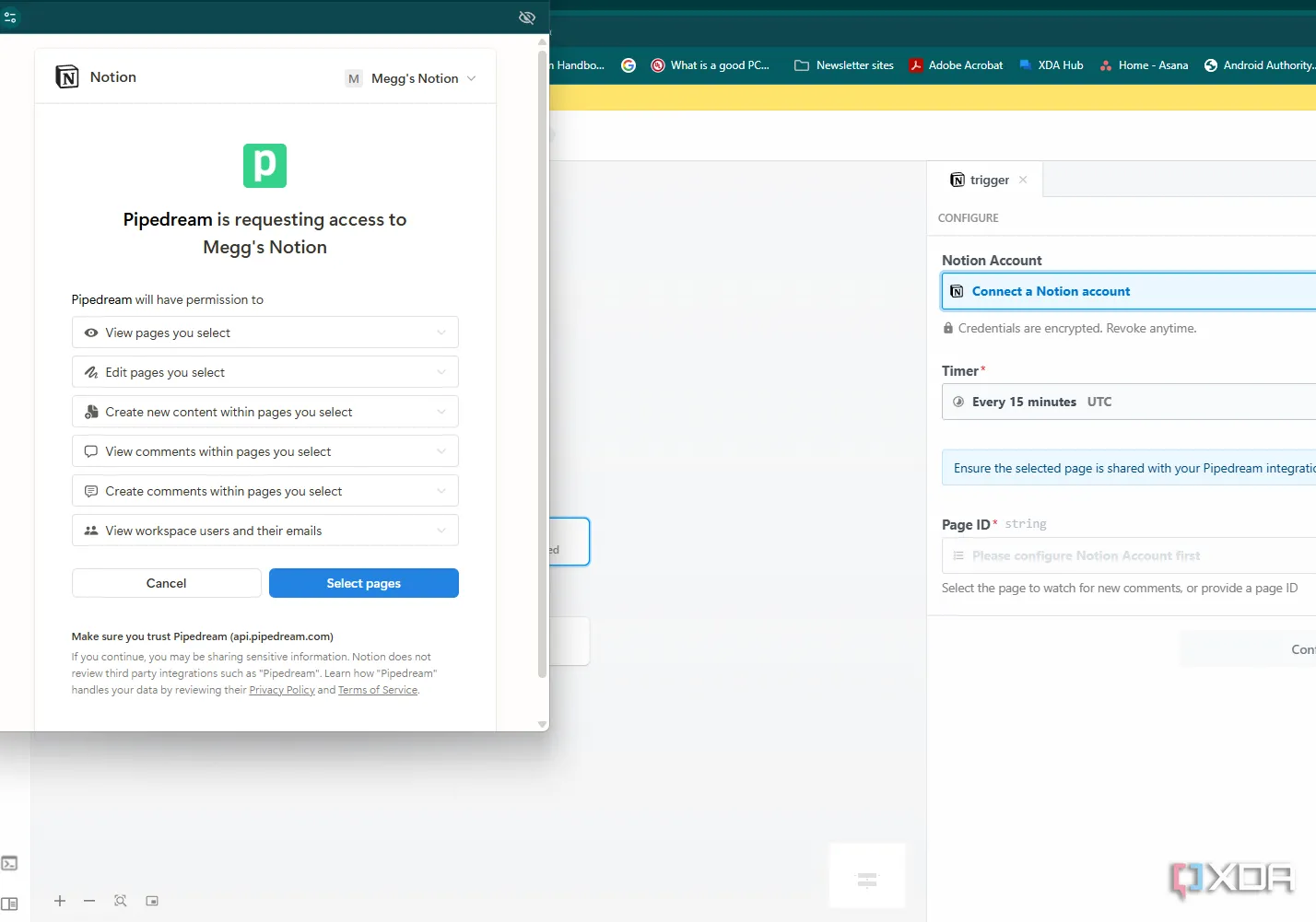
Task: Click the tracking protection eye-slash icon
Action: coord(527,18)
